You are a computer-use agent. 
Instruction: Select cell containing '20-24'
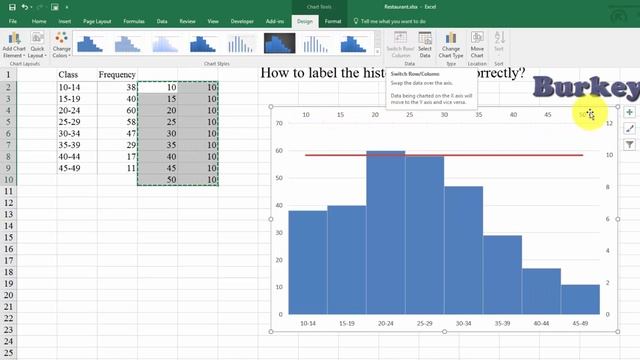coord(77,111)
